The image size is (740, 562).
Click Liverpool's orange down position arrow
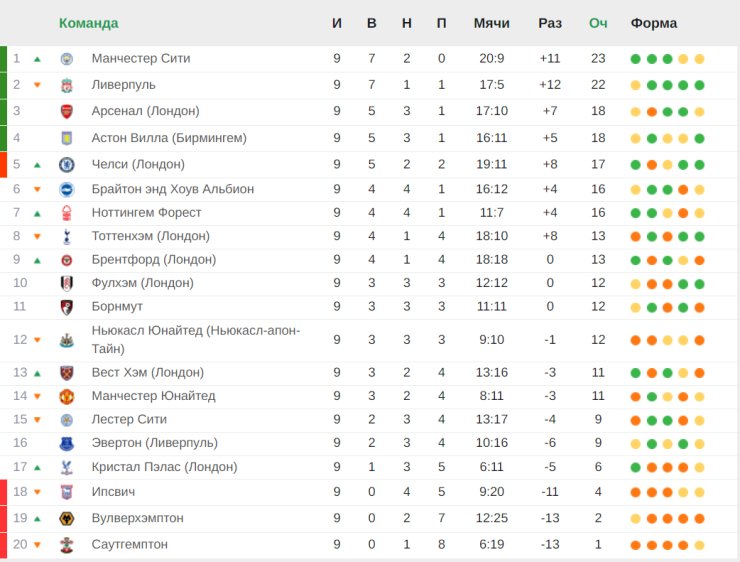point(37,85)
